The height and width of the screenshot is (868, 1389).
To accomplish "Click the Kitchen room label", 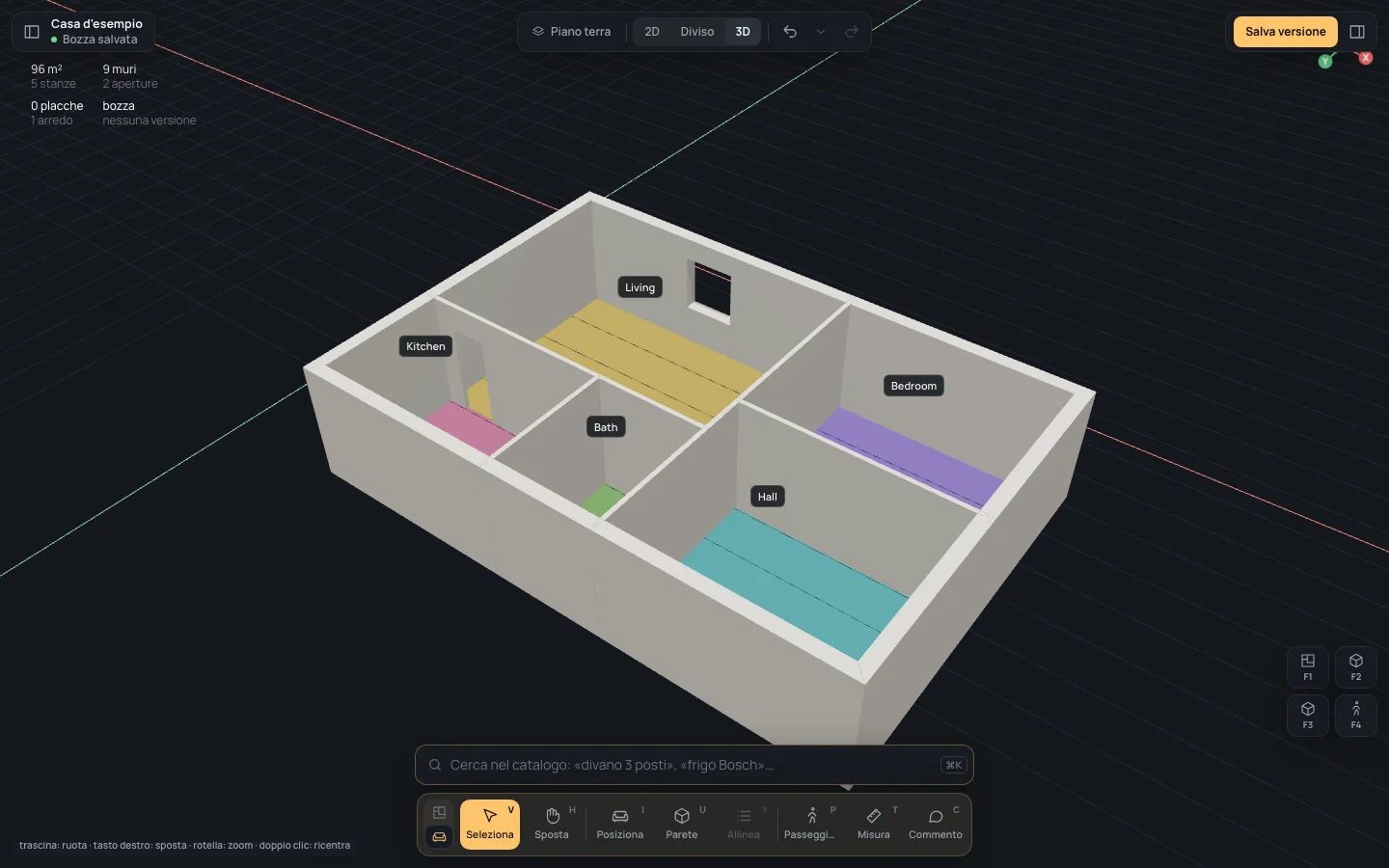I will point(425,346).
